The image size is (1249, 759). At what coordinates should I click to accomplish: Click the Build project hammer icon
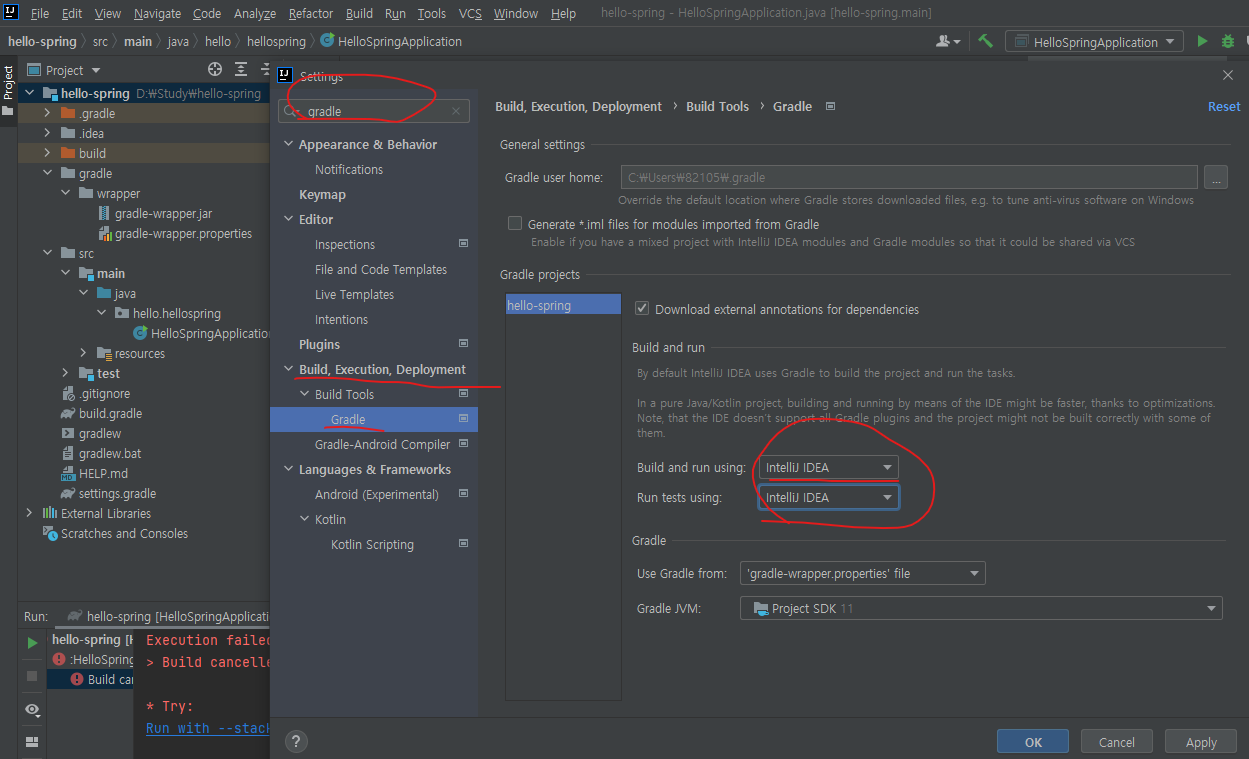(x=985, y=41)
